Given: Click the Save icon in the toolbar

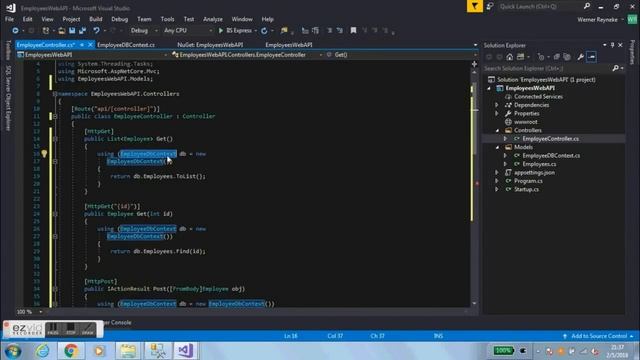Looking at the screenshot, I should tap(72, 31).
